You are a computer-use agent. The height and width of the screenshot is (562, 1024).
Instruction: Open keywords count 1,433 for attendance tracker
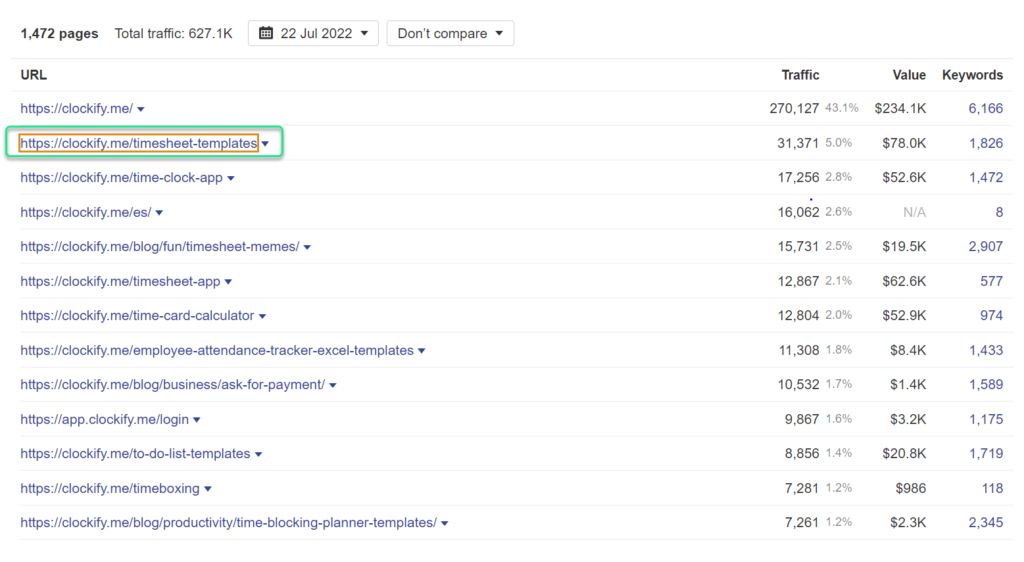click(985, 351)
